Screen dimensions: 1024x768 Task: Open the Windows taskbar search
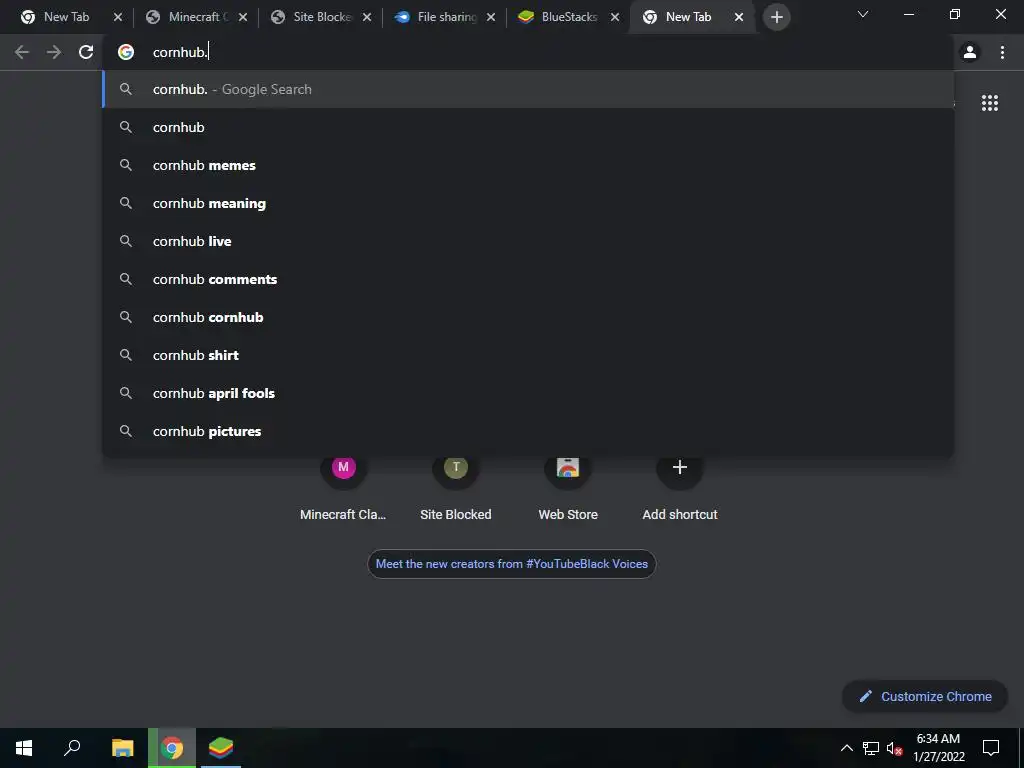click(72, 748)
